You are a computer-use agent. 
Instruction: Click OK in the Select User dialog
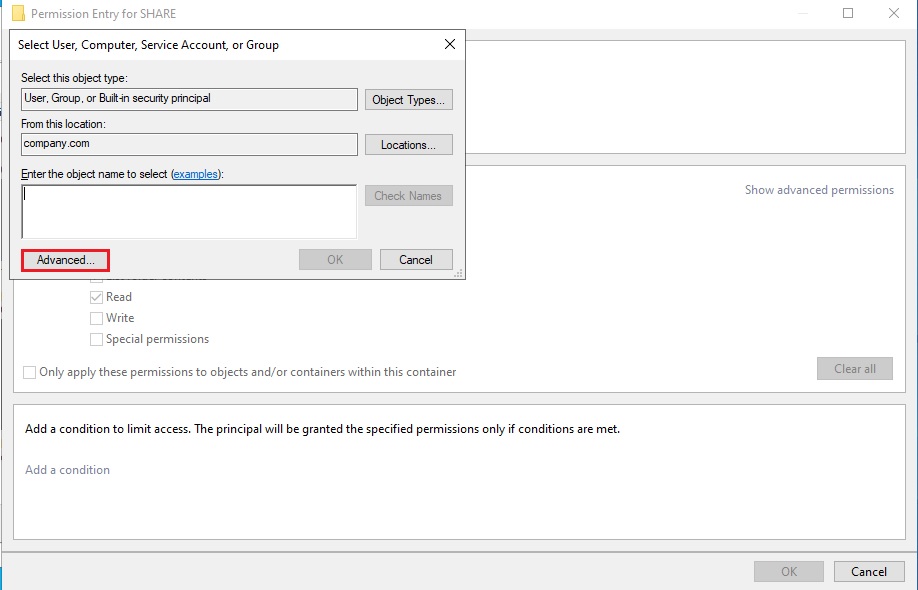[335, 260]
